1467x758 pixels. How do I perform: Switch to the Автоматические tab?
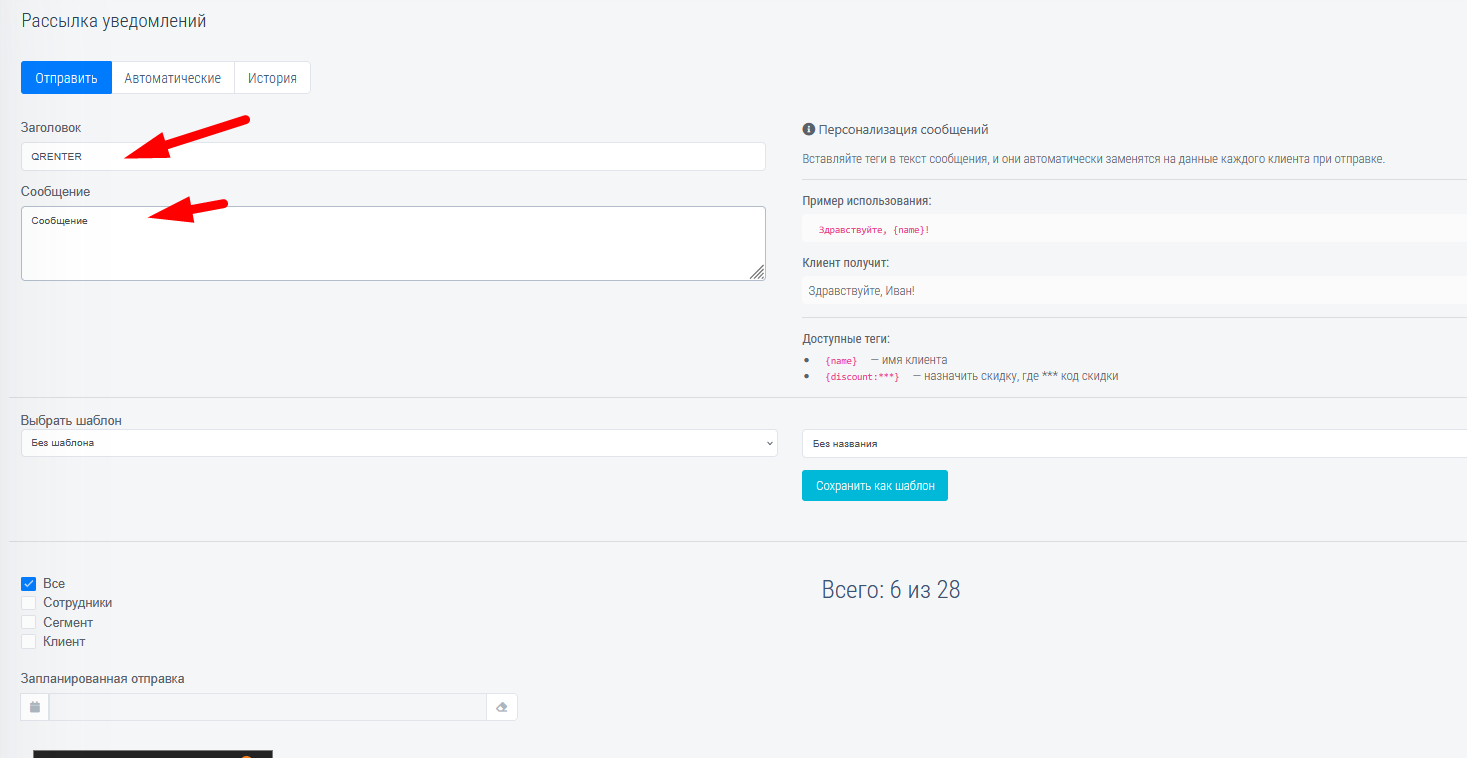[172, 78]
